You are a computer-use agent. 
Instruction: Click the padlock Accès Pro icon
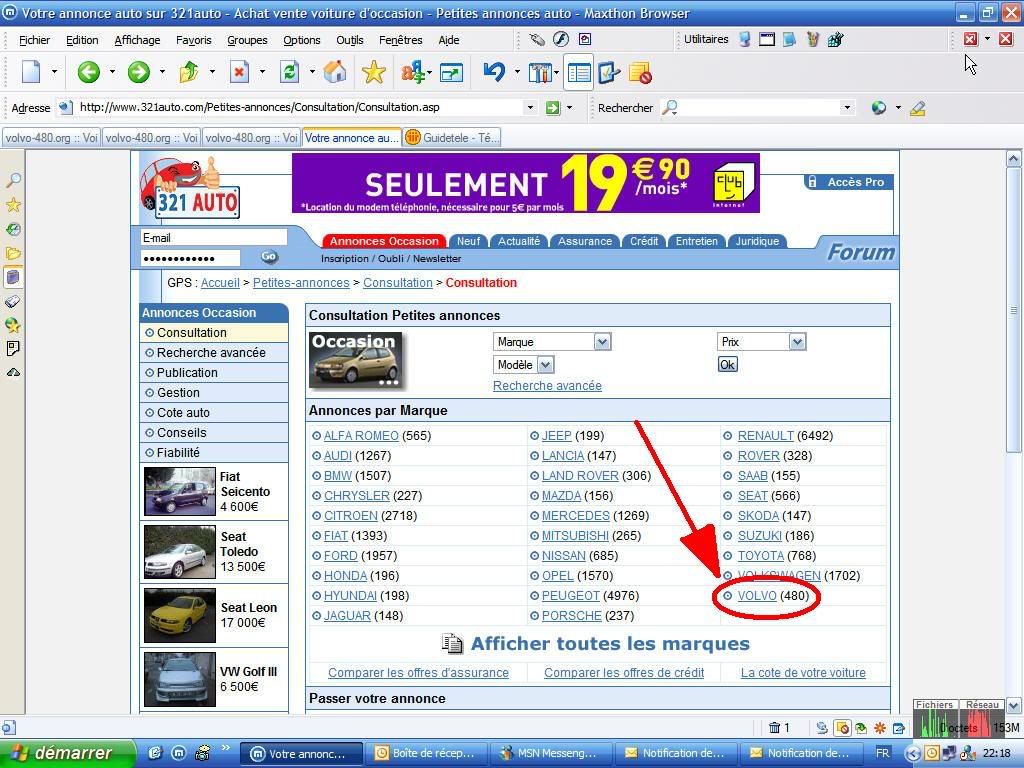[812, 182]
